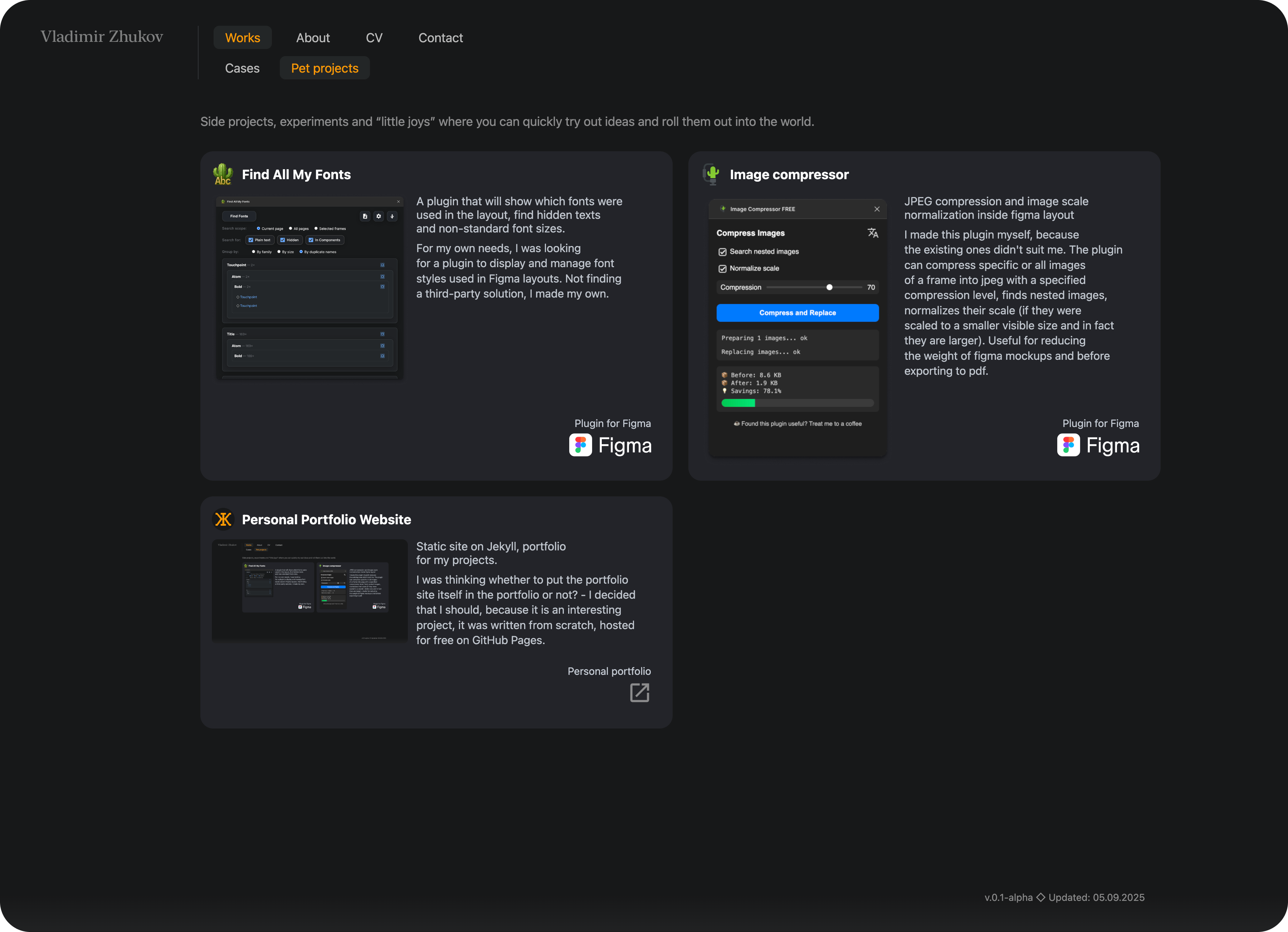The width and height of the screenshot is (1288, 932).
Task: Click the file export icon next to gear
Action: (x=365, y=216)
